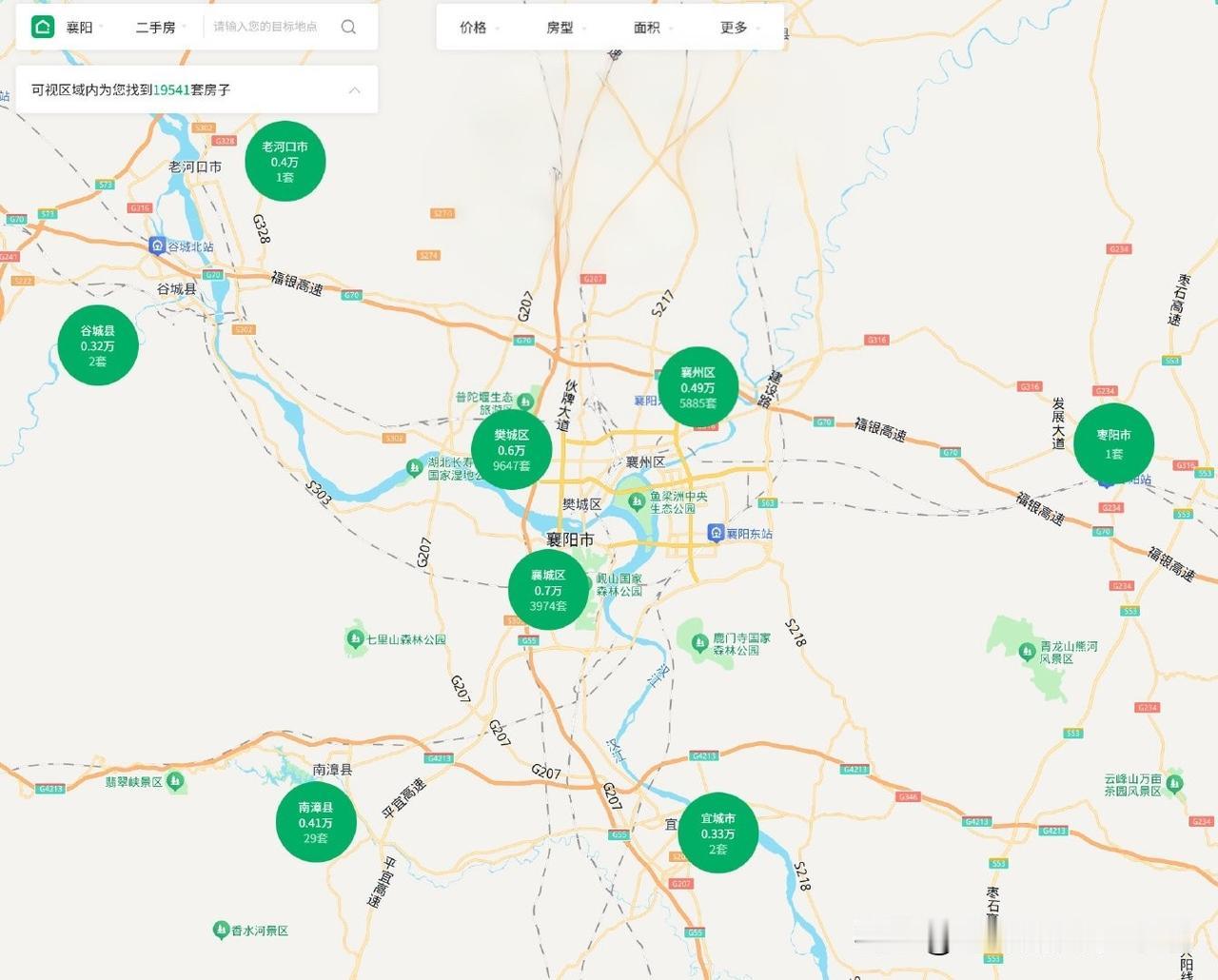Click the 云峰山万亩茶园风景区 icon

pyautogui.click(x=1174, y=784)
